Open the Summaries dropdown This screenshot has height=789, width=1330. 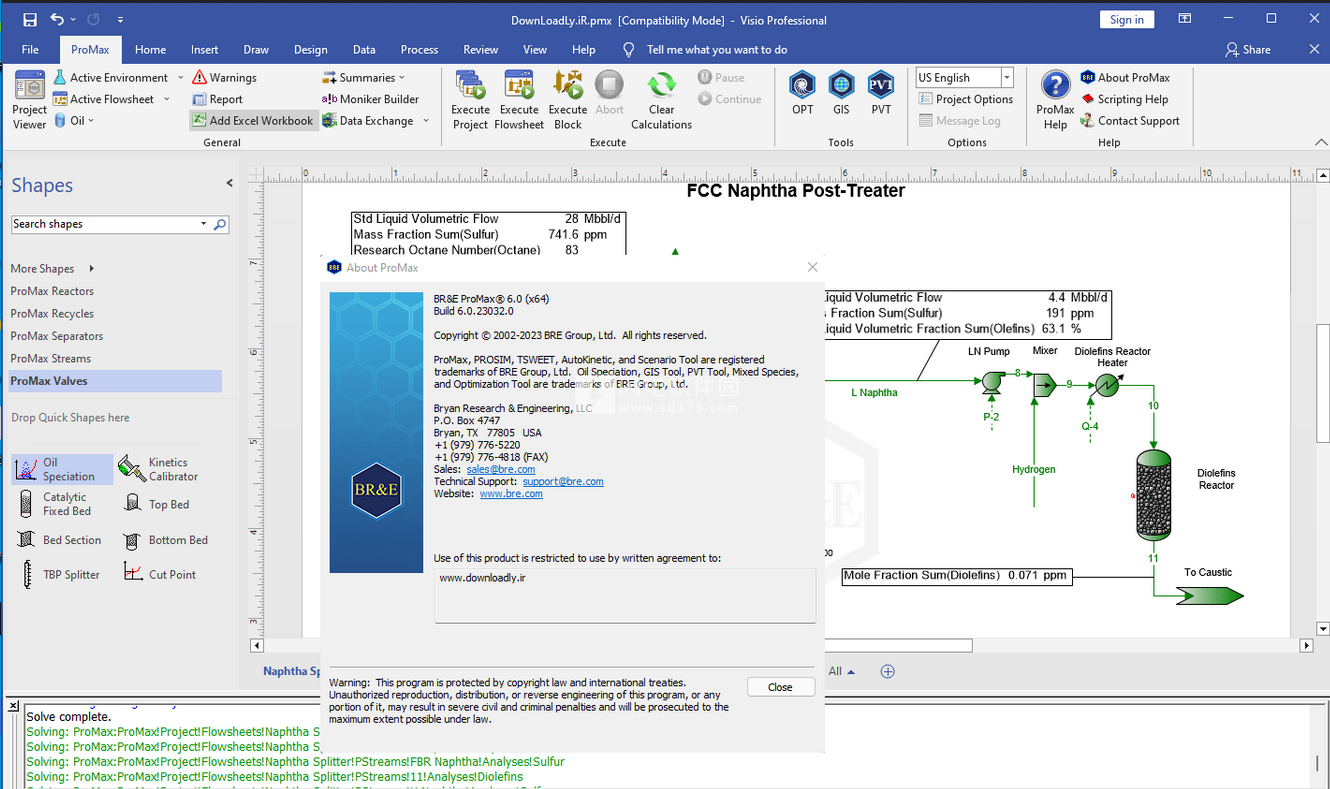[x=364, y=77]
